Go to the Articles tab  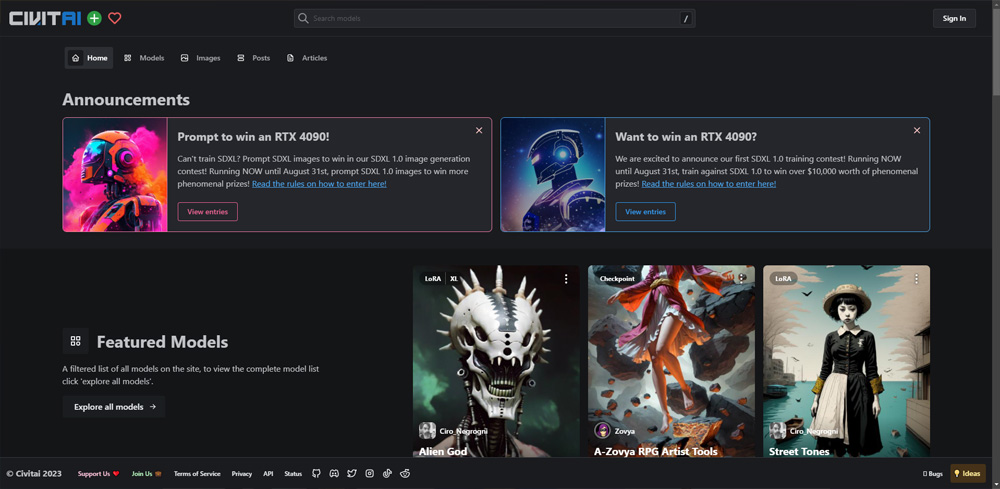[307, 58]
